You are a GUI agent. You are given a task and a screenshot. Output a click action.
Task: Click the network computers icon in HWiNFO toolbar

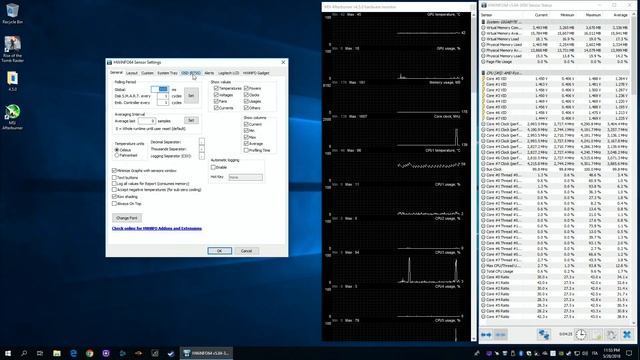point(544,335)
